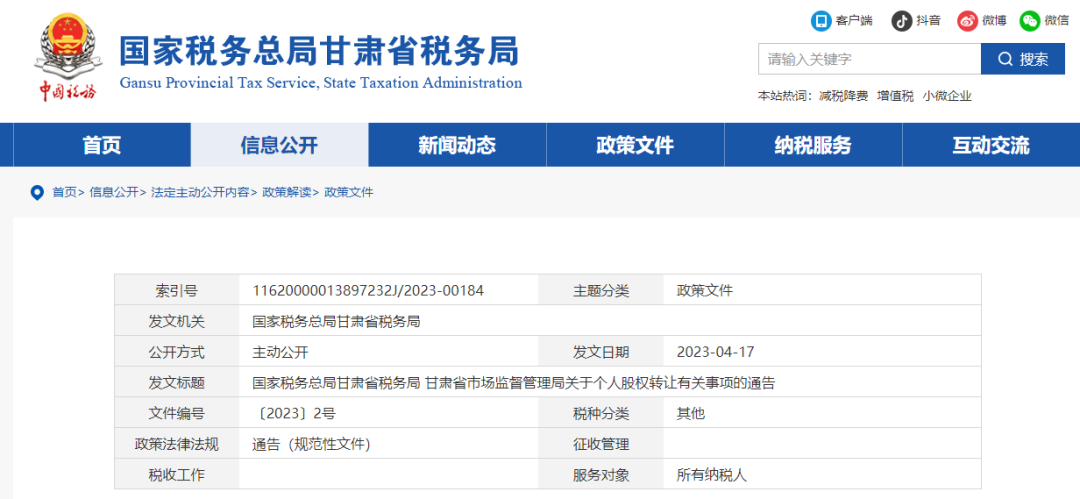
Task: Click the document title about 个人股权转让有关事项的通告
Action: [x=514, y=383]
